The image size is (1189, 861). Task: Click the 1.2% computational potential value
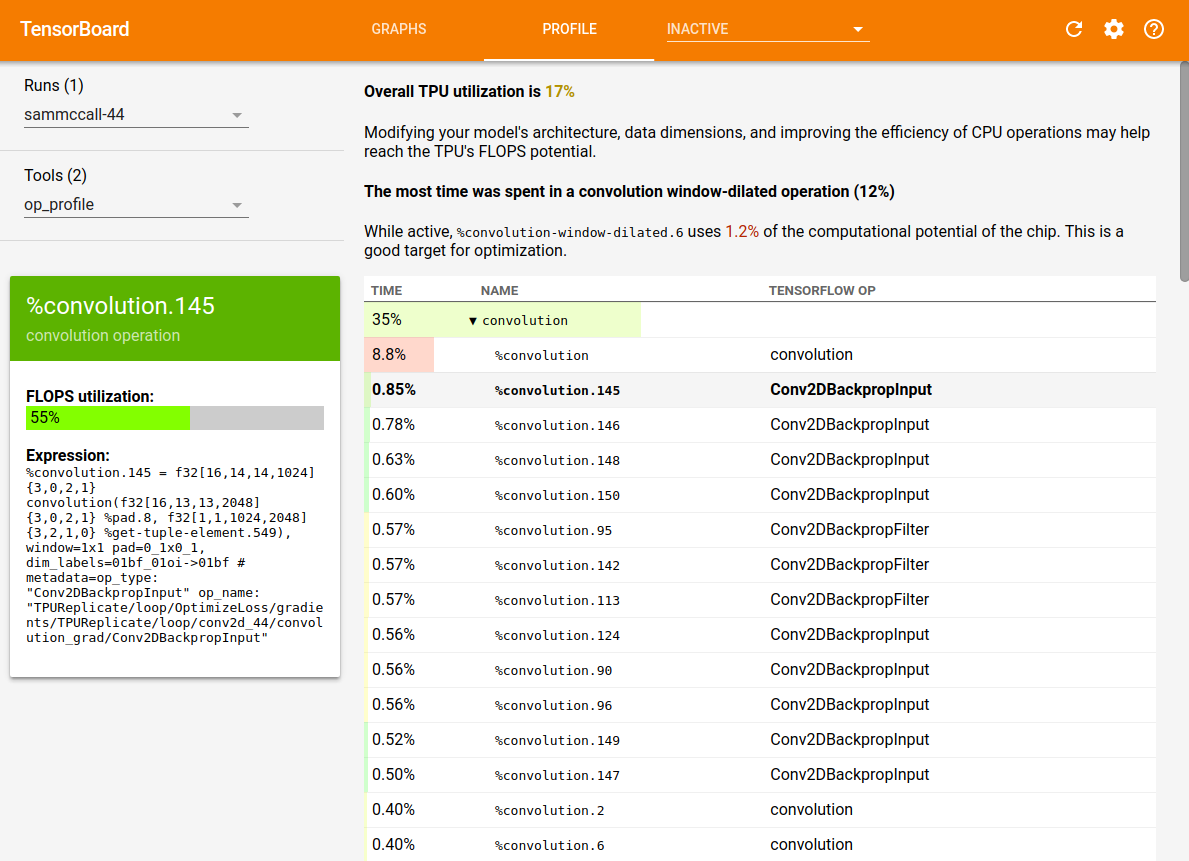pyautogui.click(x=742, y=231)
